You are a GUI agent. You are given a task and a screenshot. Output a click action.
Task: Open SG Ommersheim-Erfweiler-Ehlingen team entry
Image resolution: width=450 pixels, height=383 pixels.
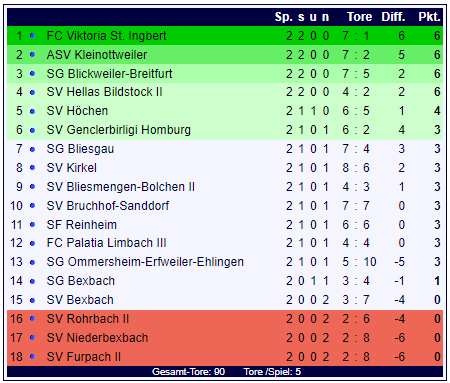tap(145, 262)
